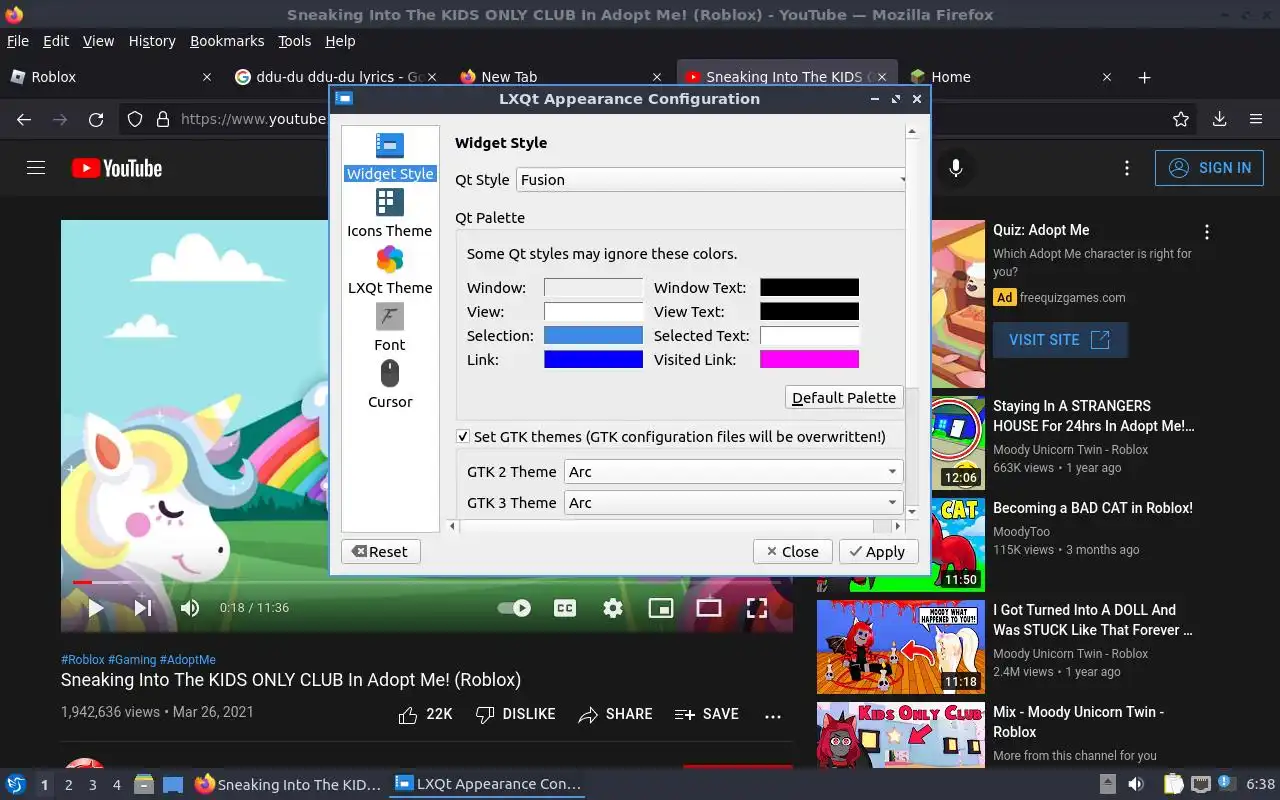This screenshot has width=1280, height=800.
Task: Click the #Roblox hashtag link
Action: [x=83, y=660]
